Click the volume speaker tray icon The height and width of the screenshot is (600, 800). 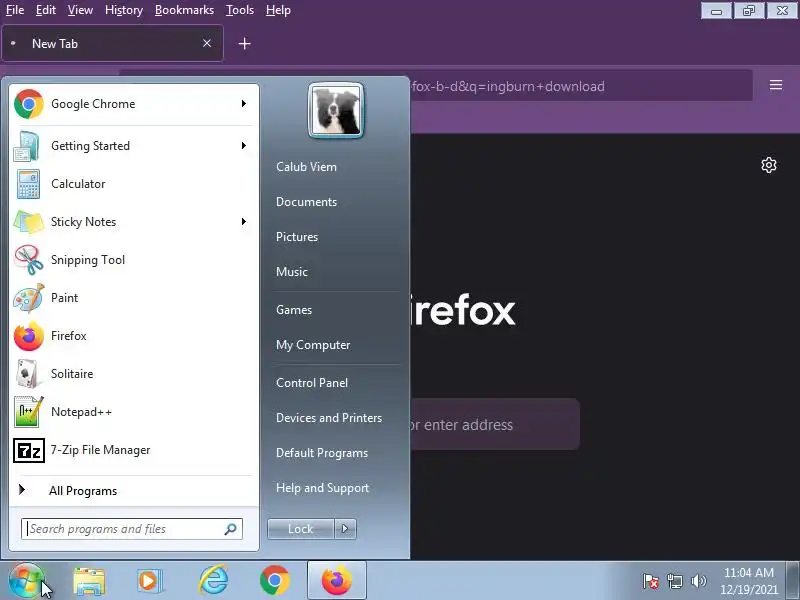(x=698, y=581)
